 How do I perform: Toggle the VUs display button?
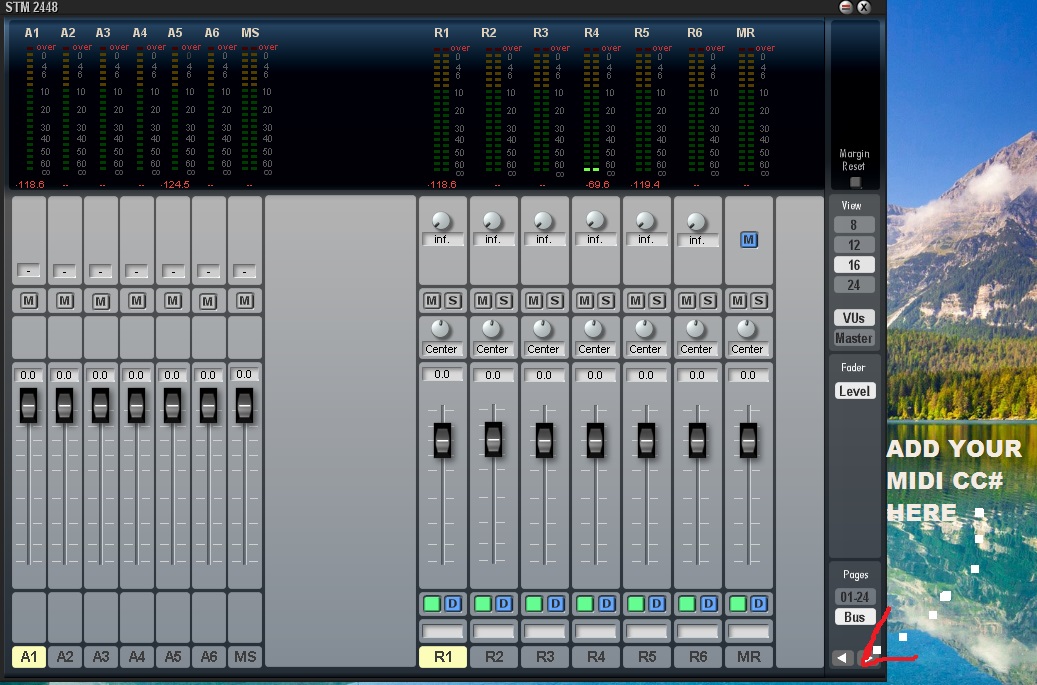pos(854,318)
